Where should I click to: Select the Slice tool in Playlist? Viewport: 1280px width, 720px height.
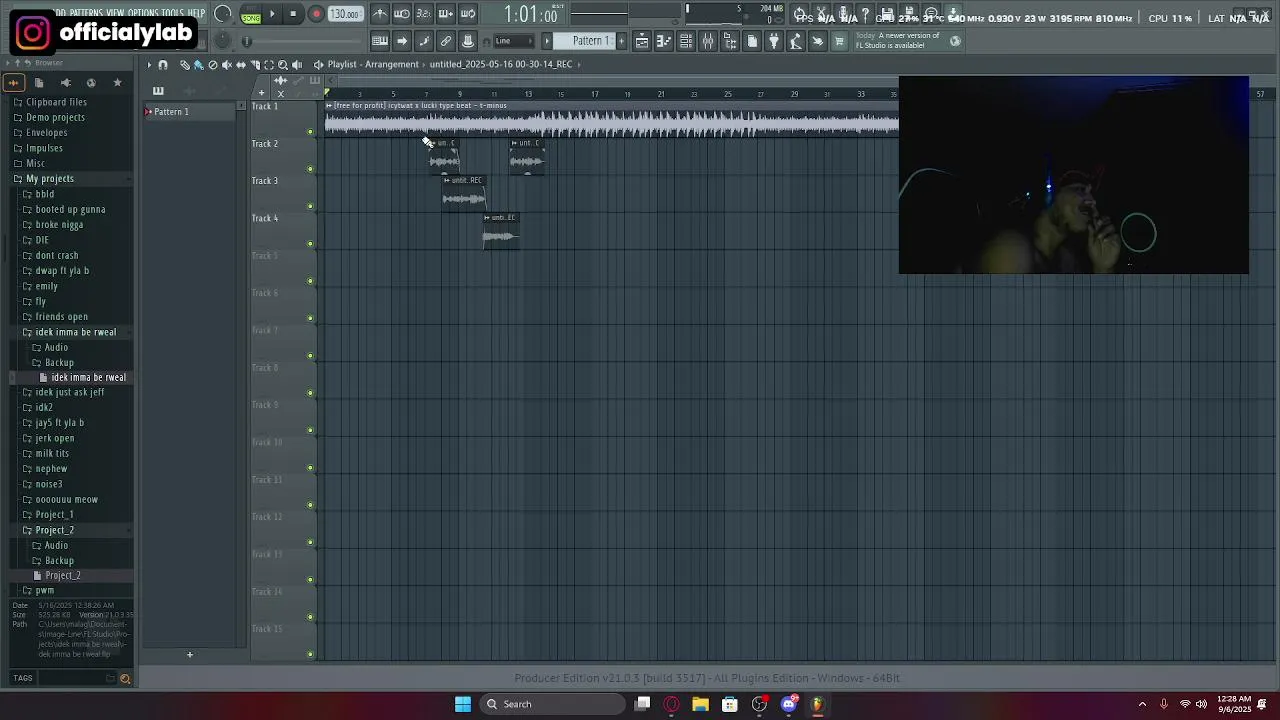point(255,65)
